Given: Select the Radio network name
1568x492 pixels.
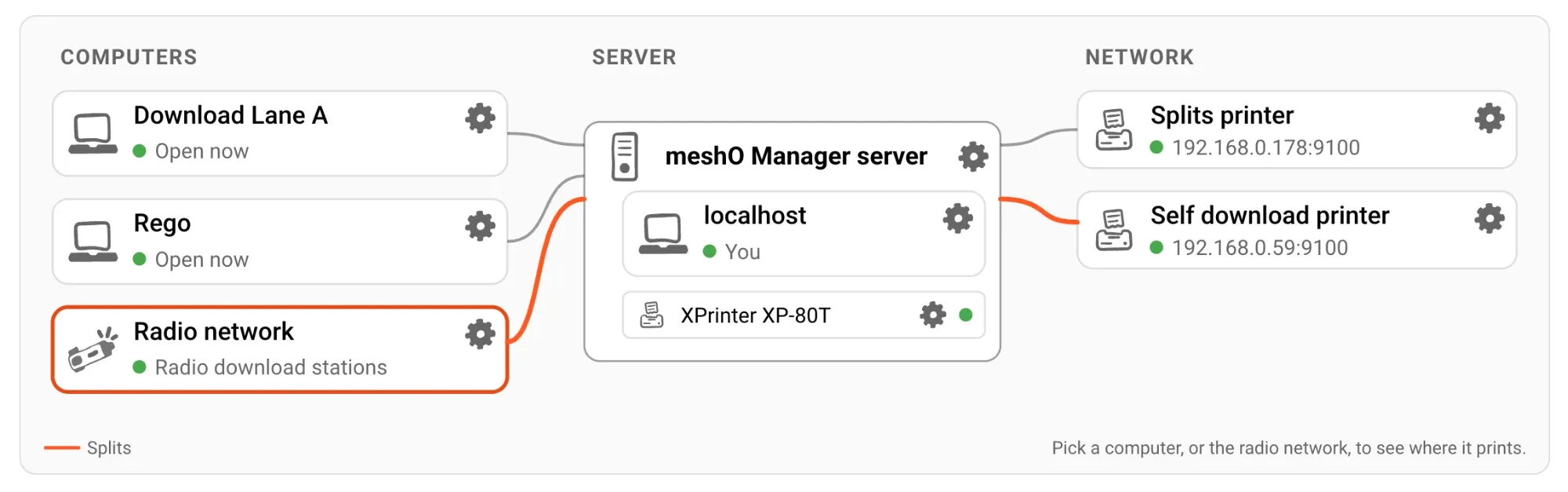Looking at the screenshot, I should 213,331.
